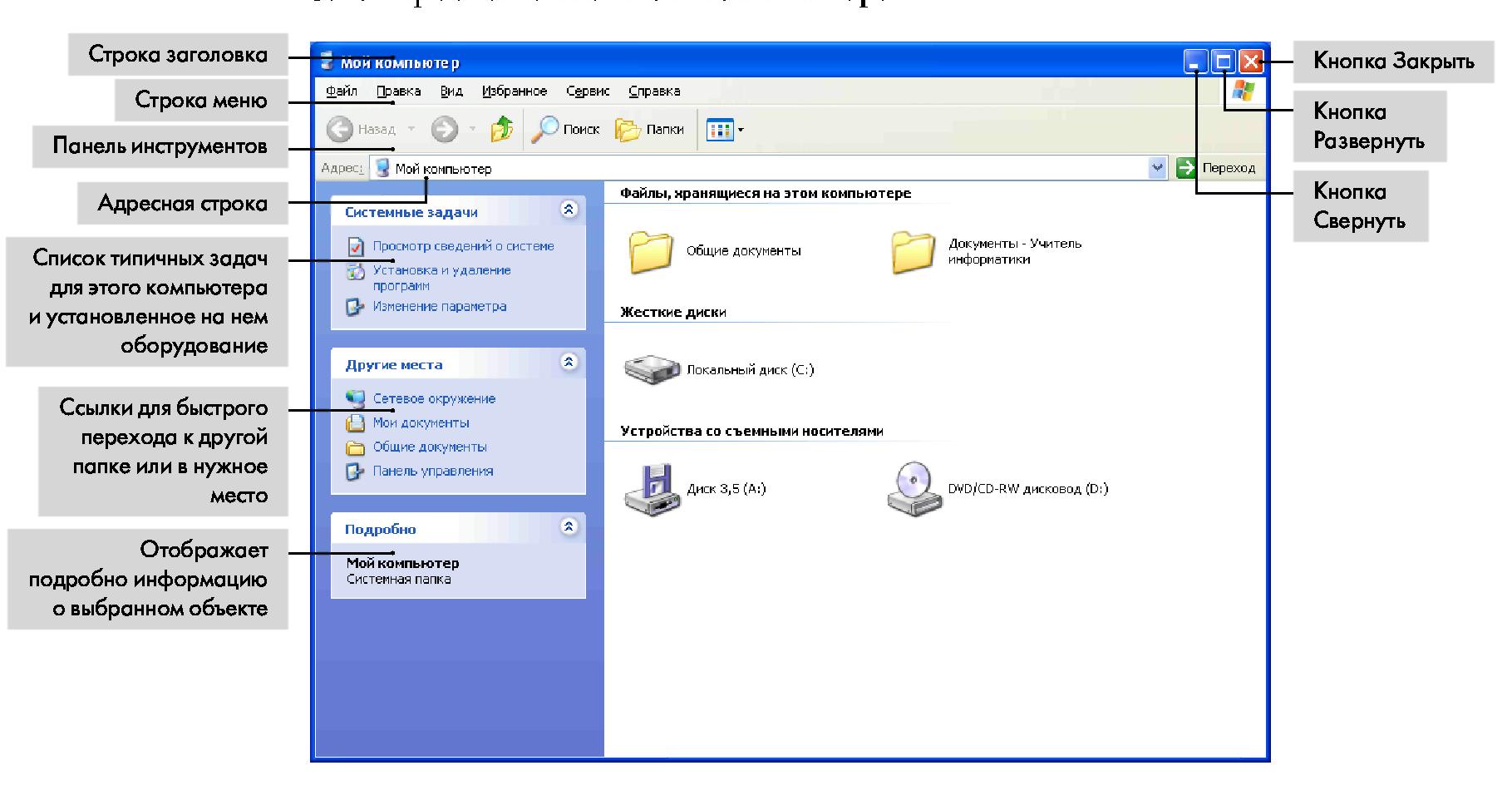
Task: Open the address bar dropdown arrow
Action: (1157, 168)
